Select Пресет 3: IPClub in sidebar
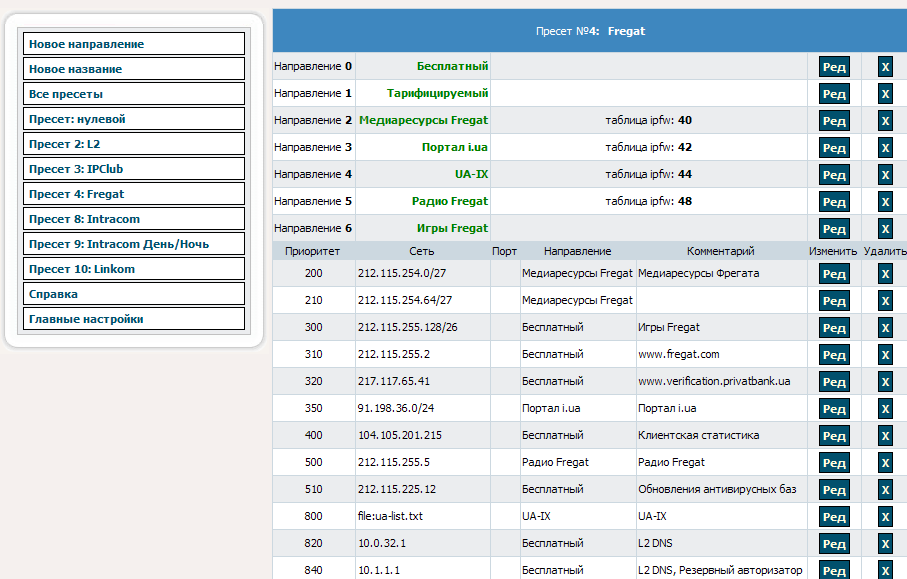The image size is (907, 579). click(134, 169)
